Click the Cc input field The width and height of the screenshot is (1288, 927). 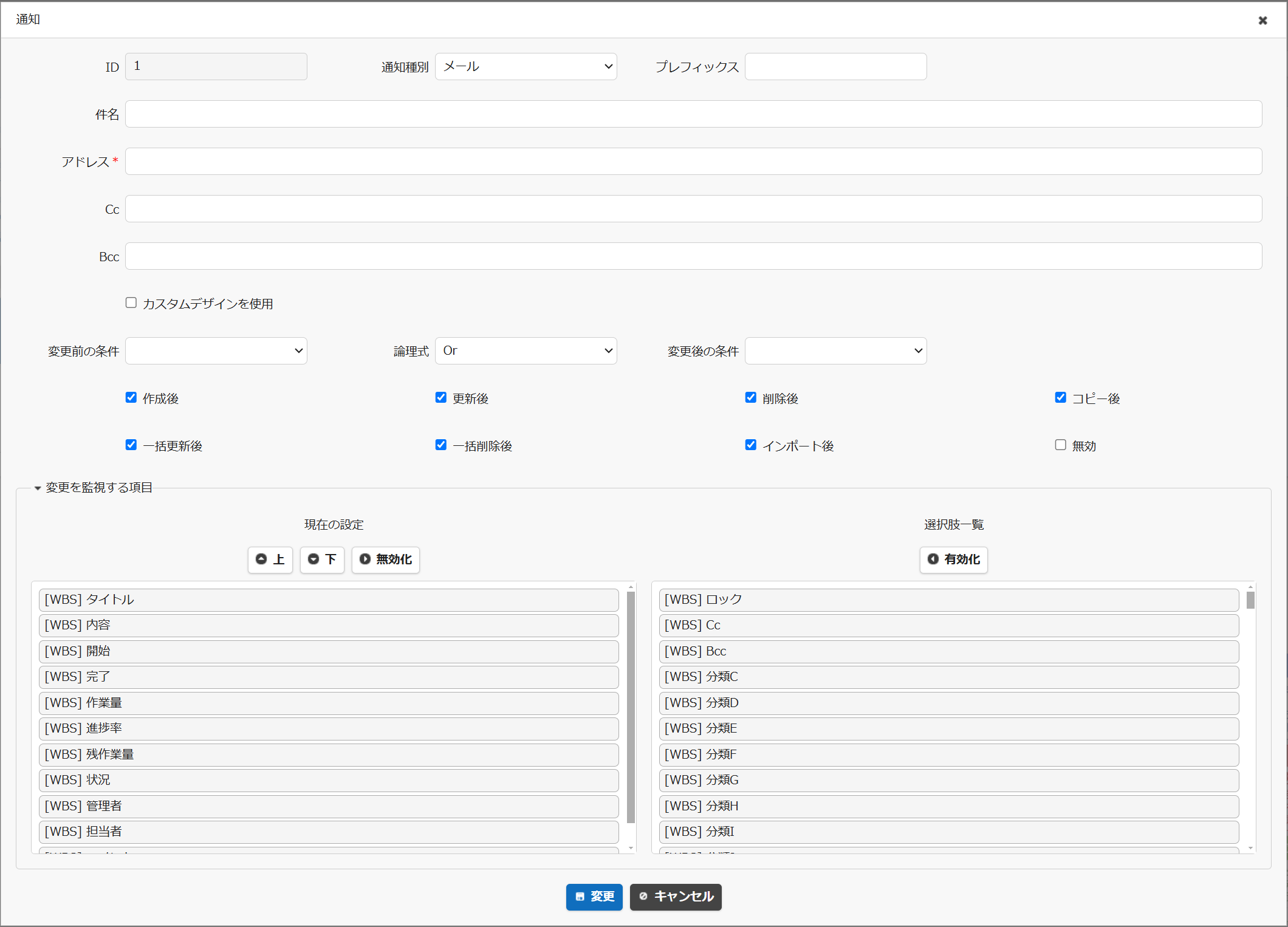[x=694, y=208]
